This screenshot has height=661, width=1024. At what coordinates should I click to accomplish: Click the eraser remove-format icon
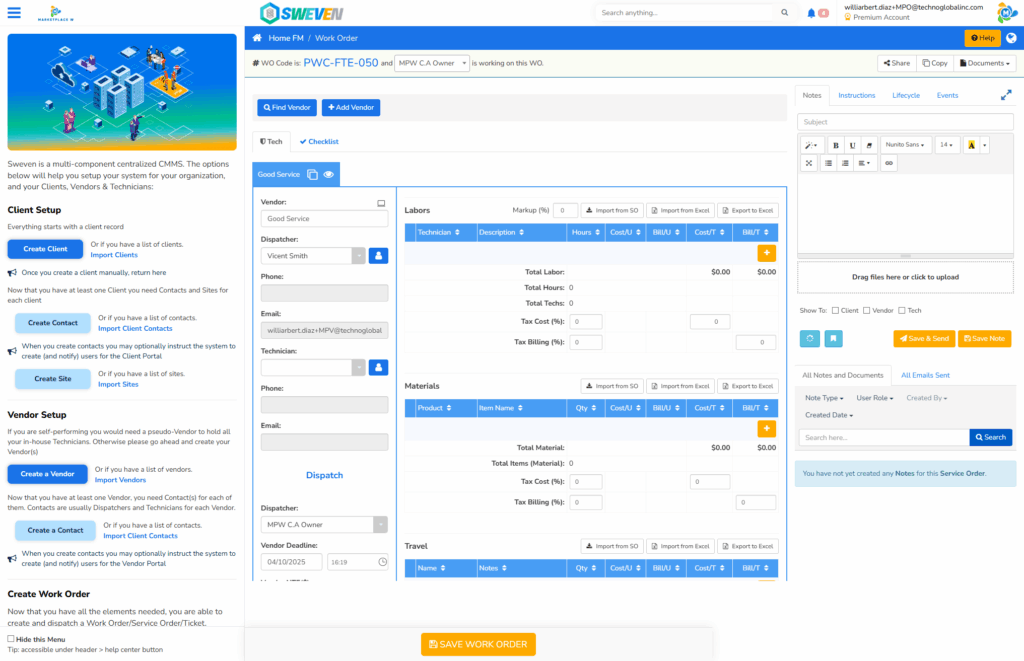click(x=869, y=145)
